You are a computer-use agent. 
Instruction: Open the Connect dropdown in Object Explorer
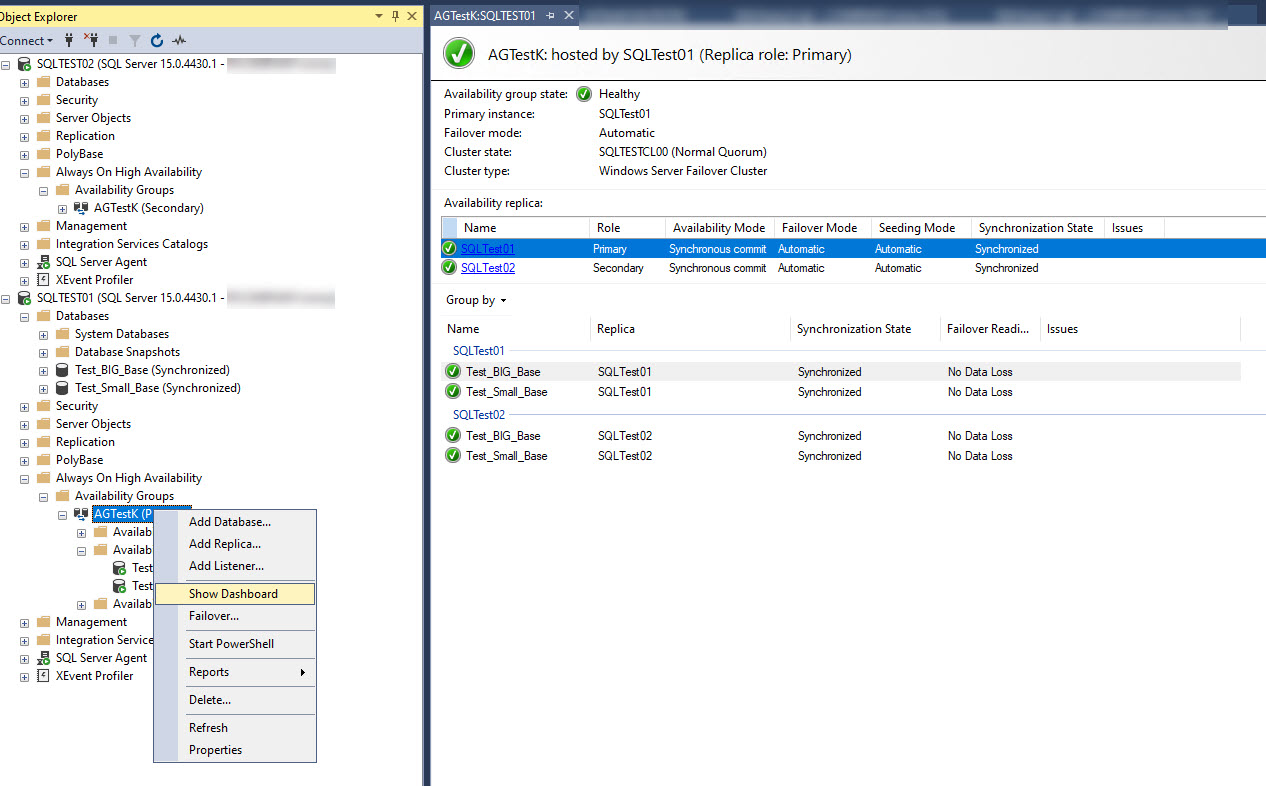(x=27, y=41)
